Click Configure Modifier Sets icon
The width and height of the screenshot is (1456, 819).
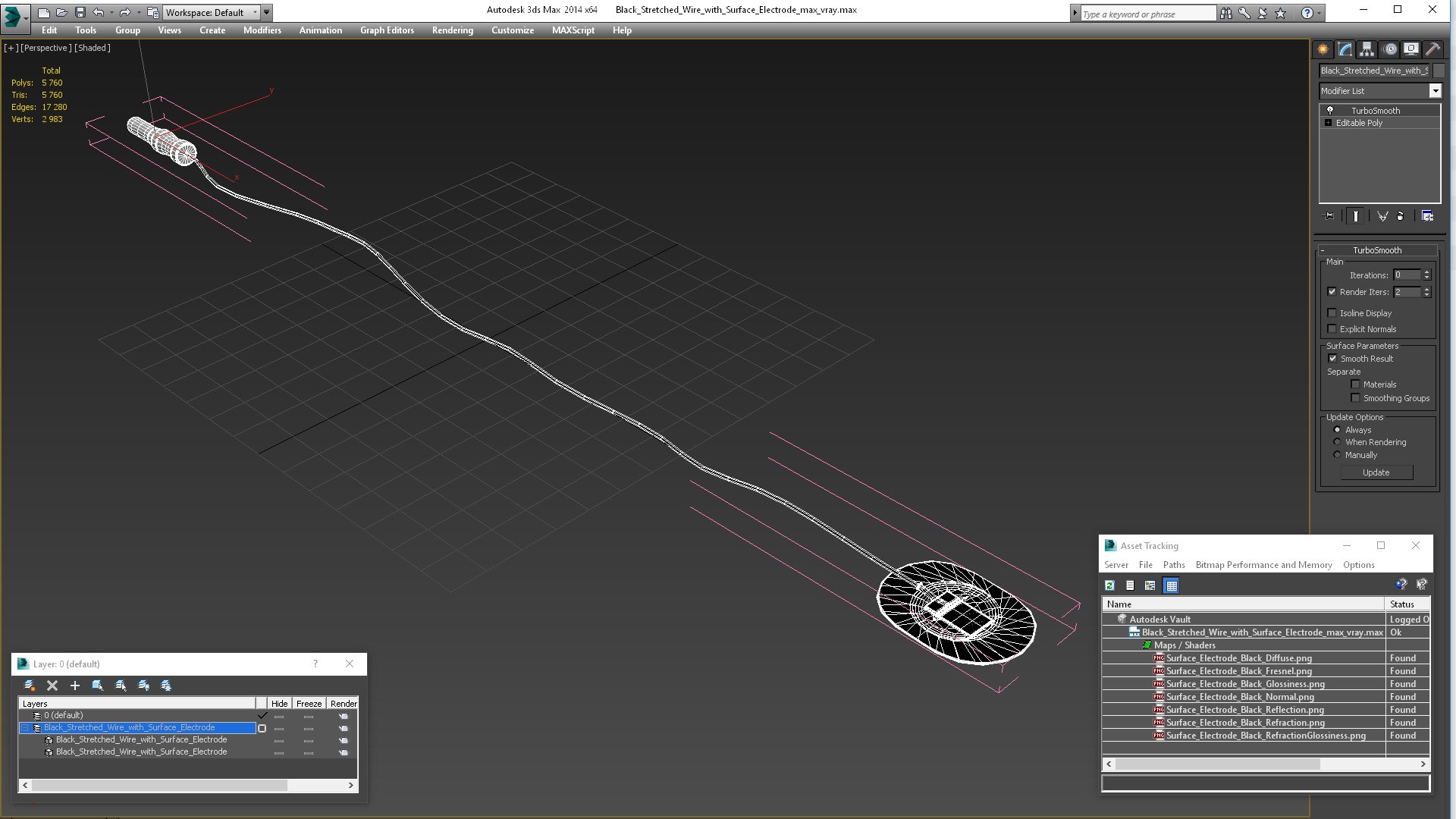tap(1427, 216)
